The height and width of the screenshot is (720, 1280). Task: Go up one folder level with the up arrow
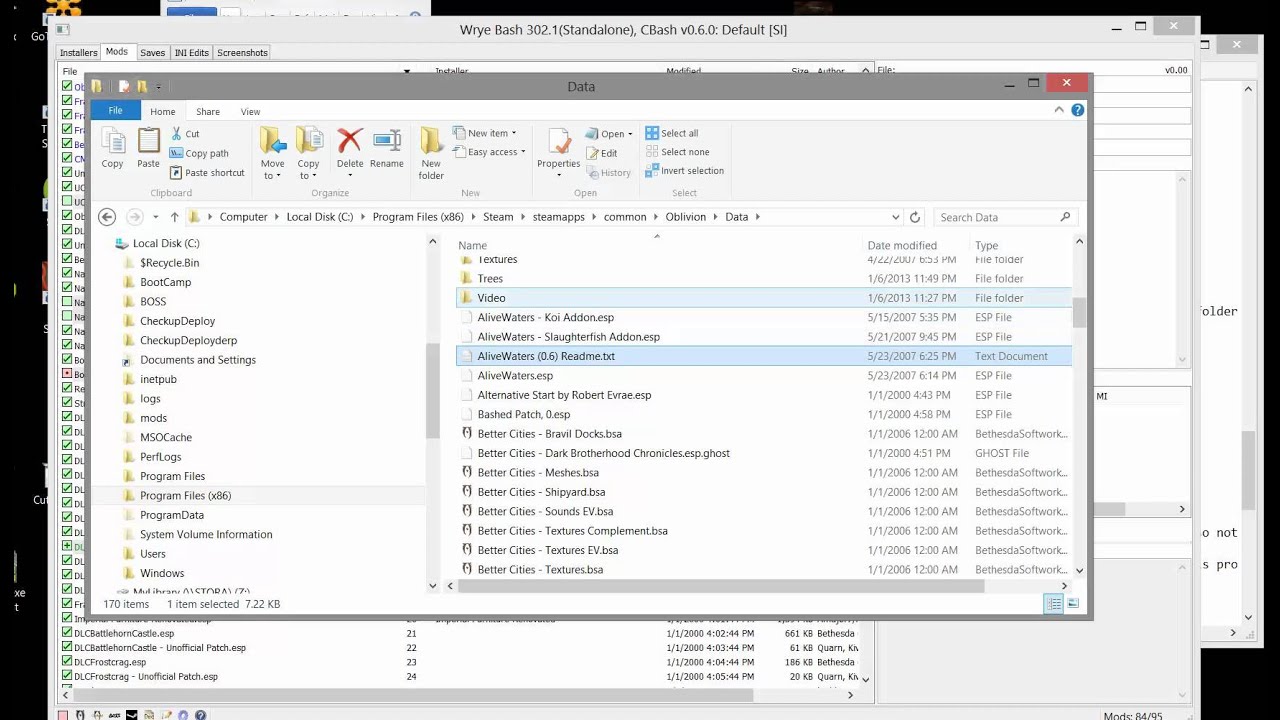(x=174, y=217)
